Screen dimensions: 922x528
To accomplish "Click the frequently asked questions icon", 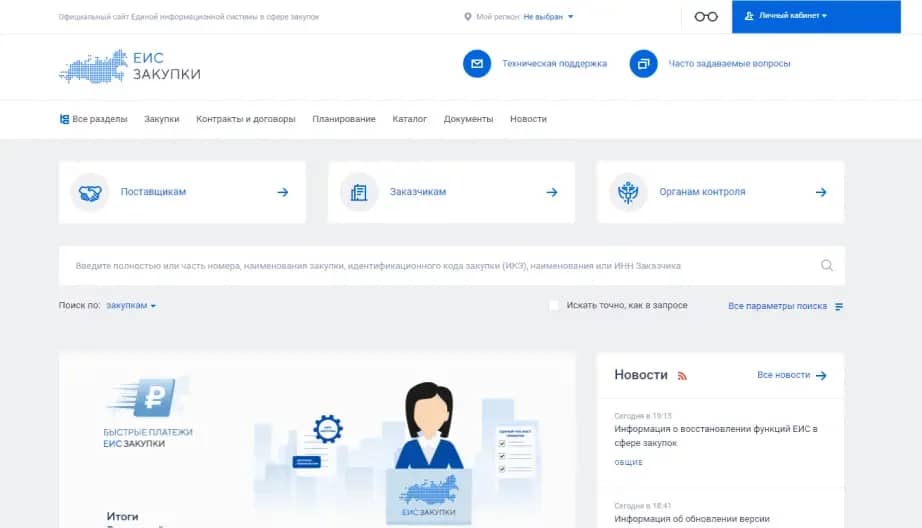I will [643, 63].
